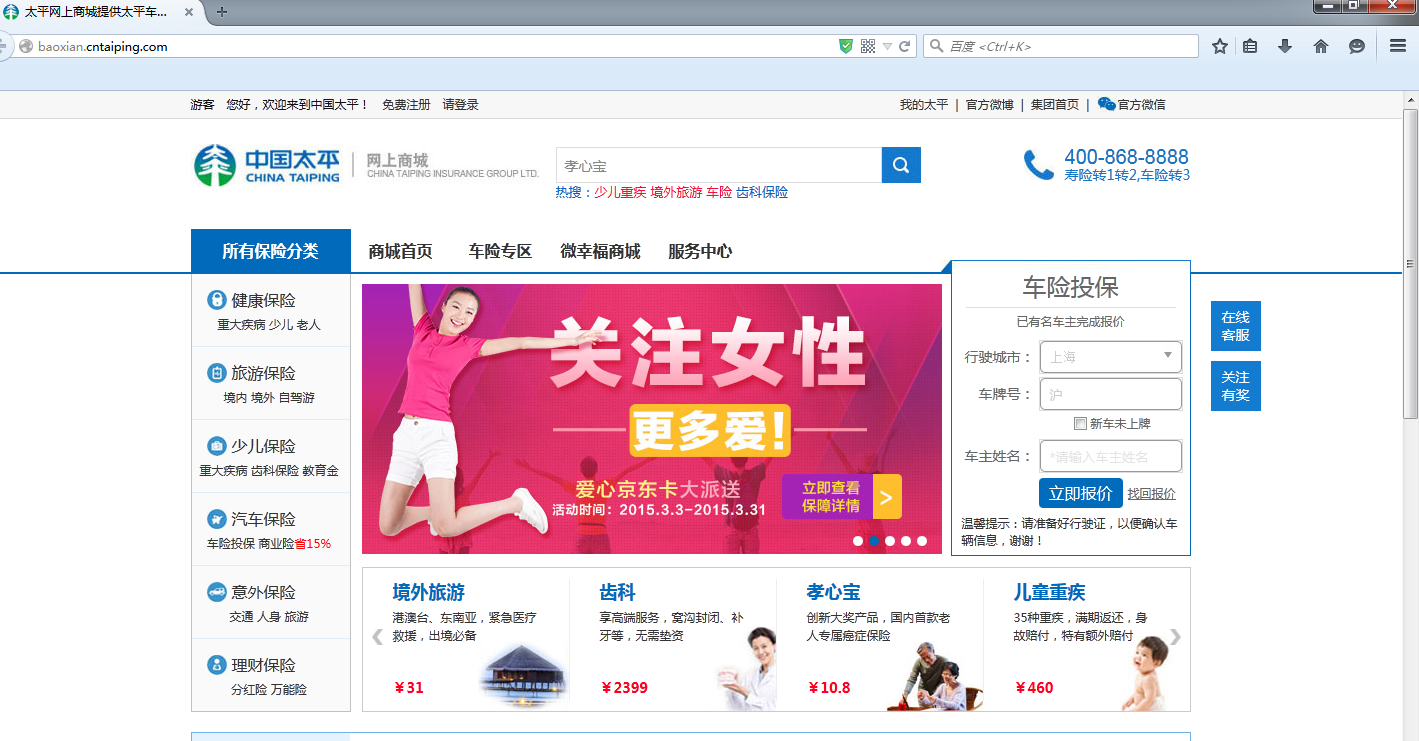
Task: Click the 少儿保险 category icon
Action: click(216, 446)
